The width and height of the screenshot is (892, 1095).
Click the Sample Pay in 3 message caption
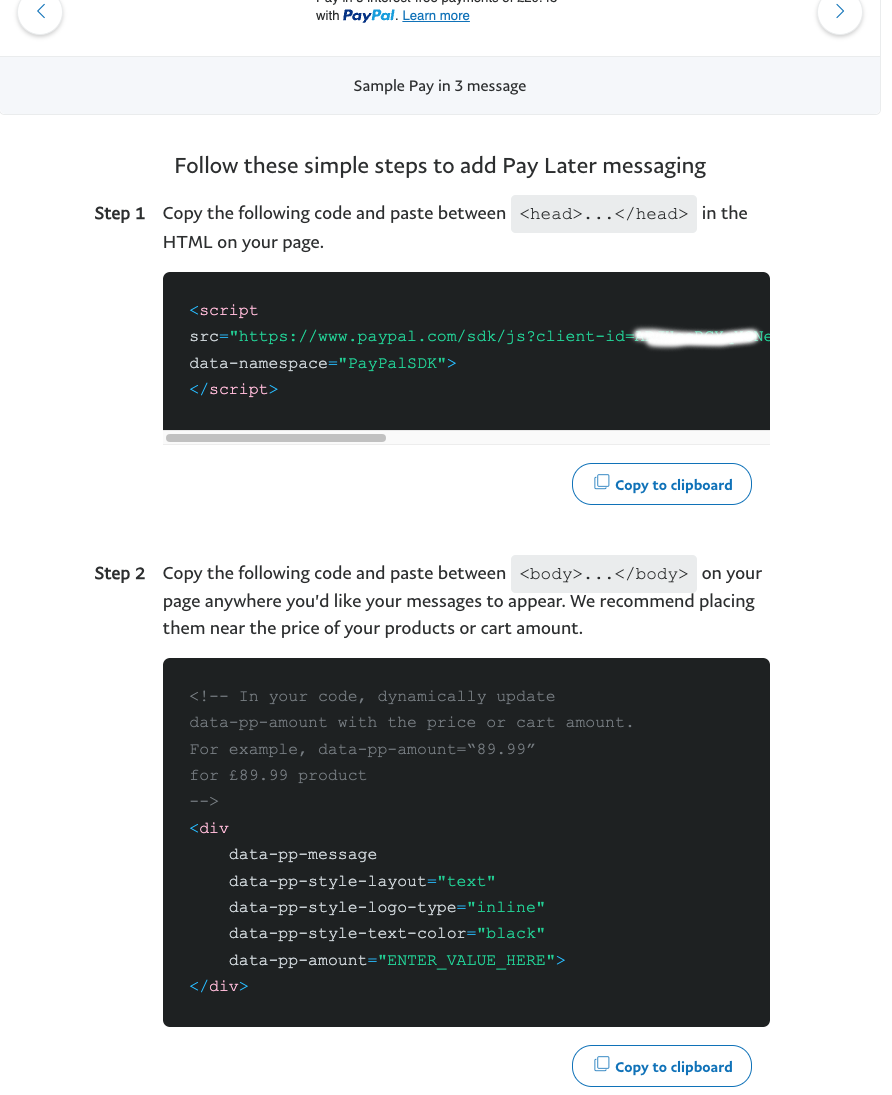click(439, 86)
